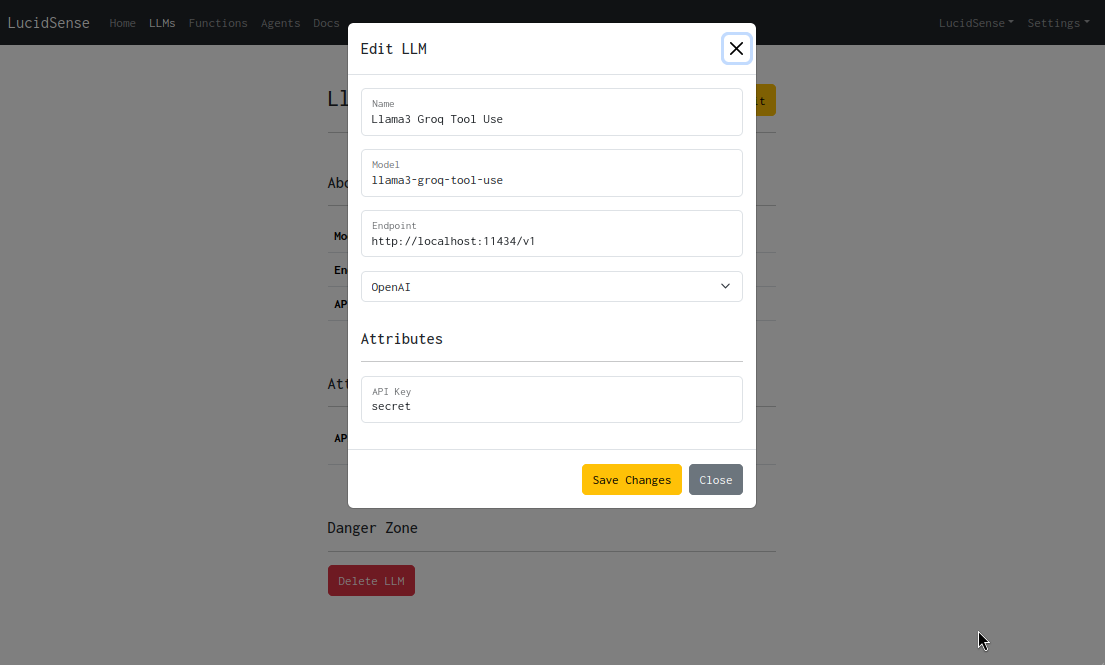Viewport: 1105px width, 665px height.
Task: Expand the OpenAI provider dropdown
Action: (551, 287)
